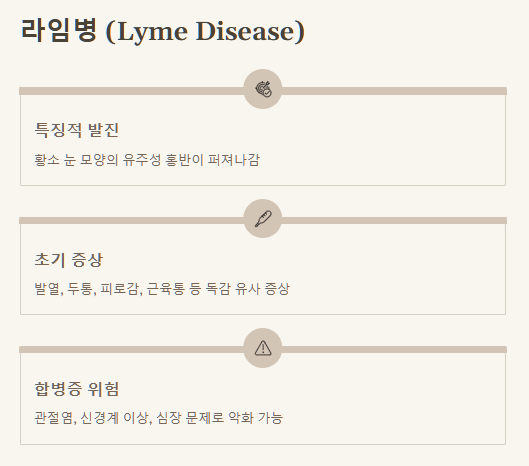This screenshot has width=529, height=466.
Task: Click the 관절염, 신경계 이상 description text
Action: [159, 418]
